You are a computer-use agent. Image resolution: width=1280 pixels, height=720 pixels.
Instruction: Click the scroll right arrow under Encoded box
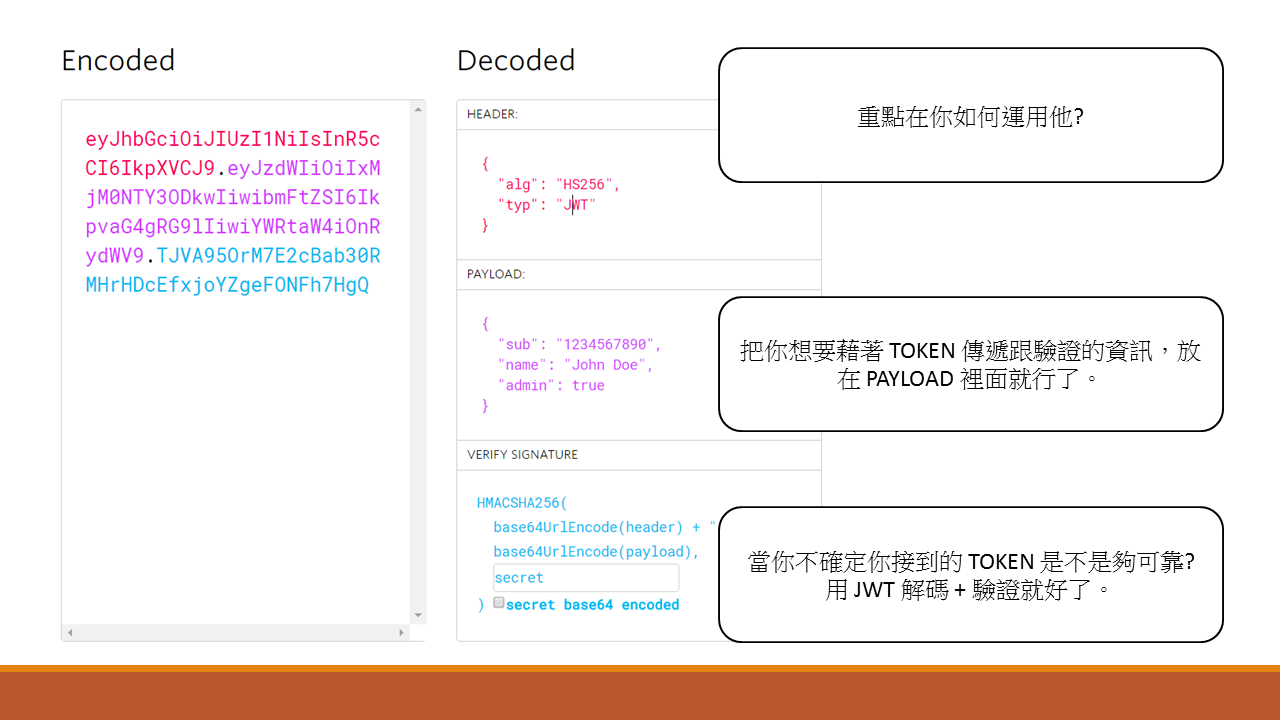(x=402, y=633)
